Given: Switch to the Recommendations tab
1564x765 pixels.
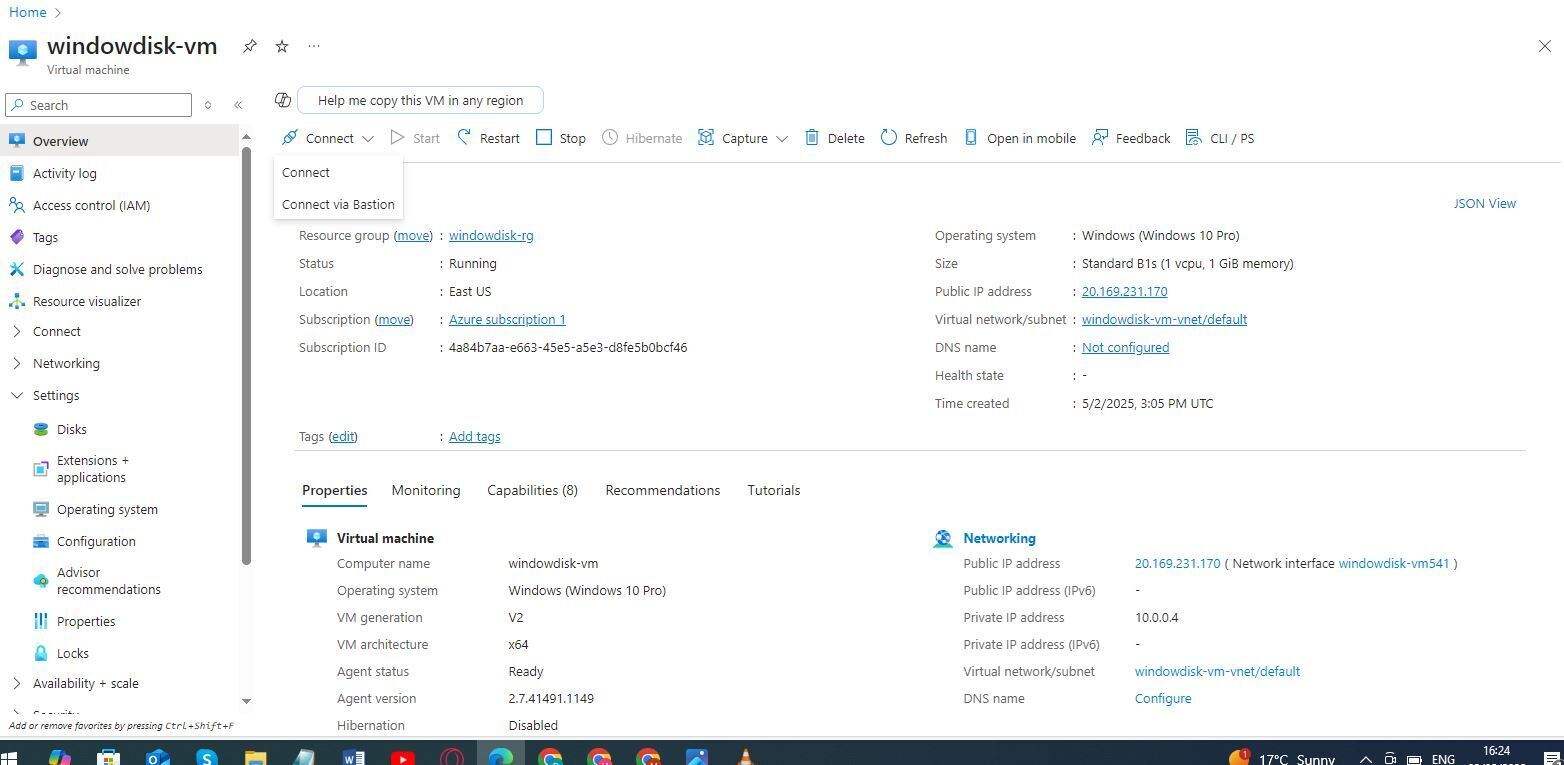Looking at the screenshot, I should 662,490.
